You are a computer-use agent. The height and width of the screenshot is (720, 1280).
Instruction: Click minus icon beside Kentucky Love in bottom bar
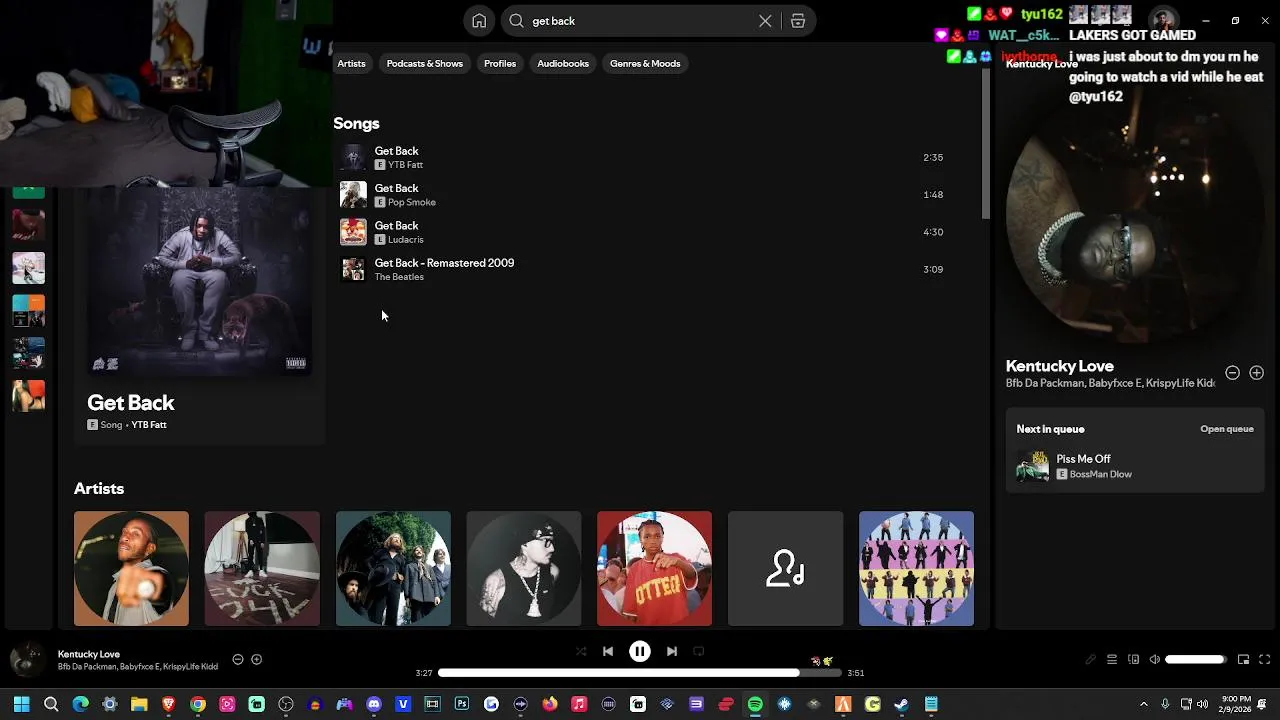coord(238,659)
